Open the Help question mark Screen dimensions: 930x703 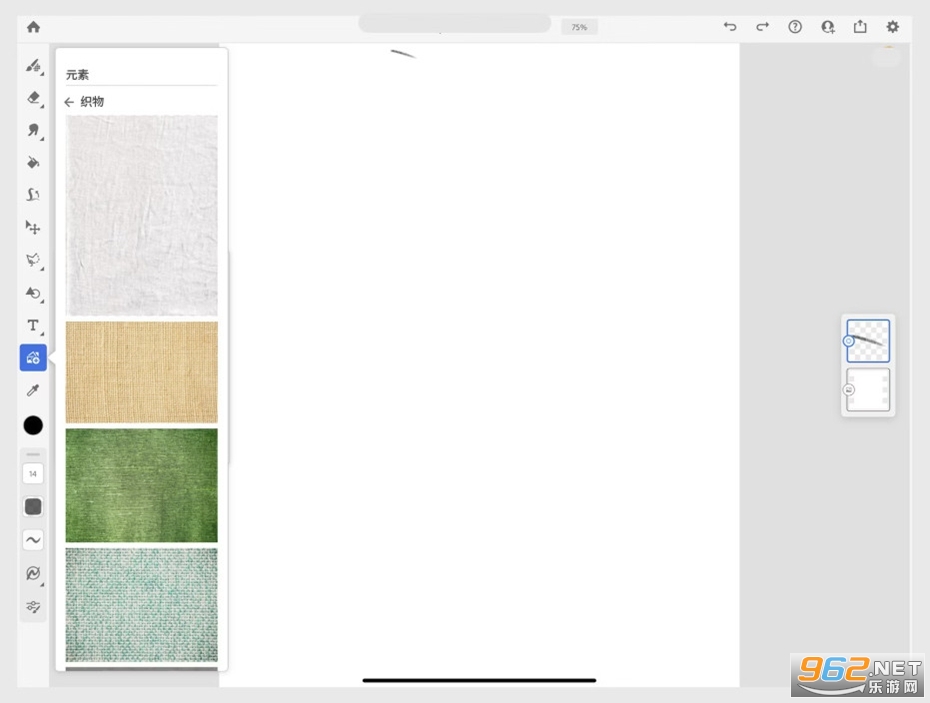795,27
